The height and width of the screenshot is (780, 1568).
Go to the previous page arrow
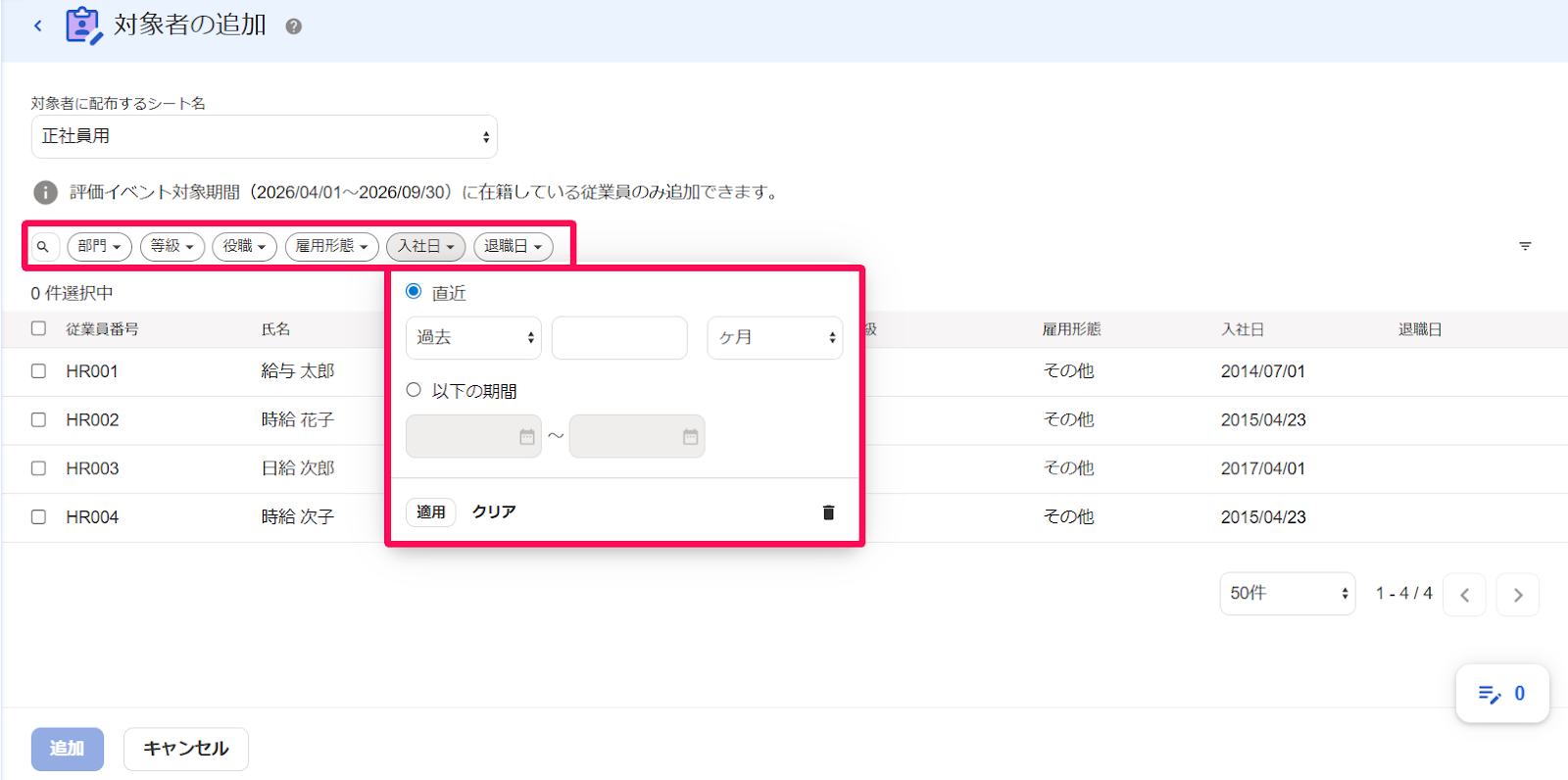point(1465,595)
